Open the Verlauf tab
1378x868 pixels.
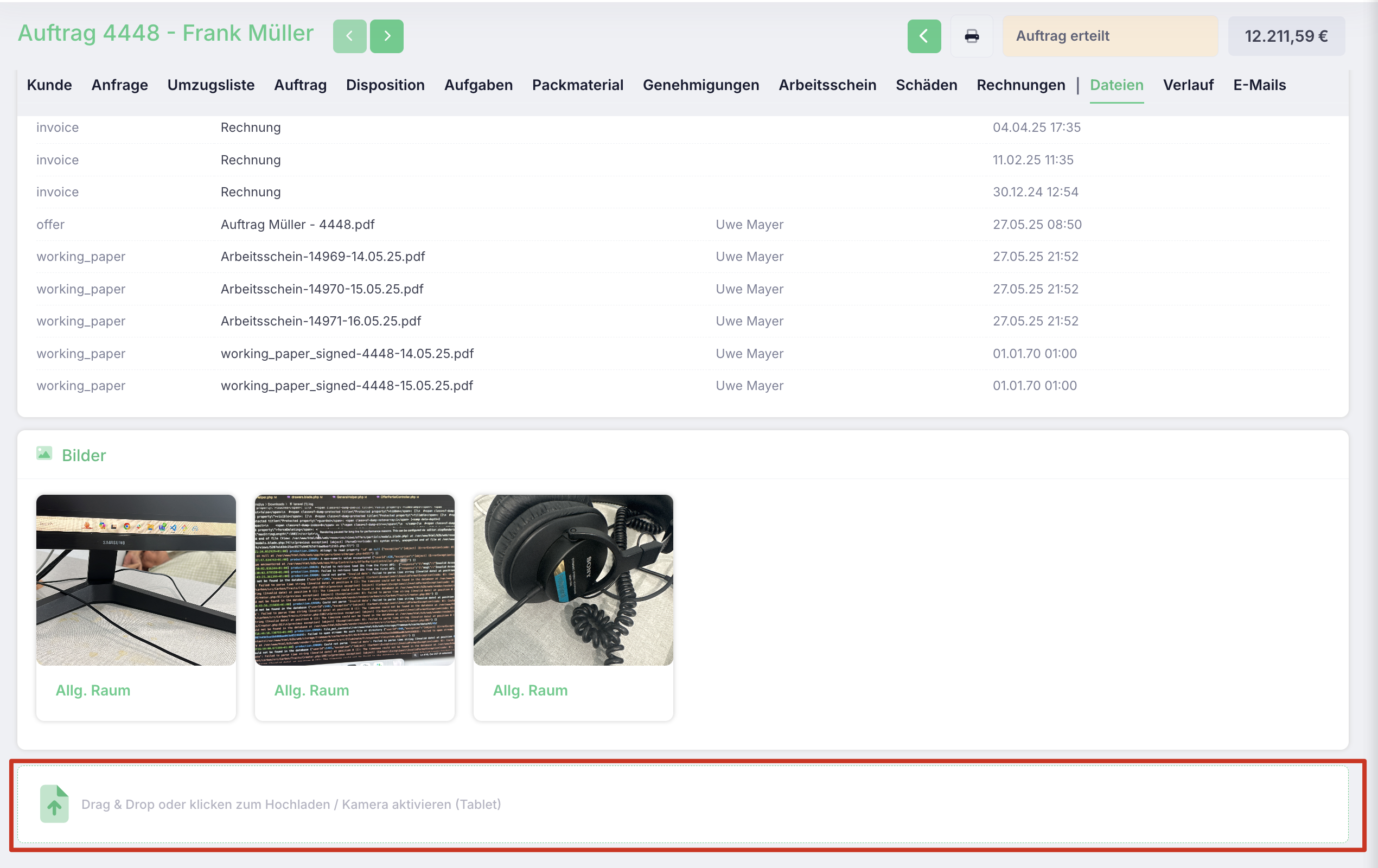point(1188,85)
